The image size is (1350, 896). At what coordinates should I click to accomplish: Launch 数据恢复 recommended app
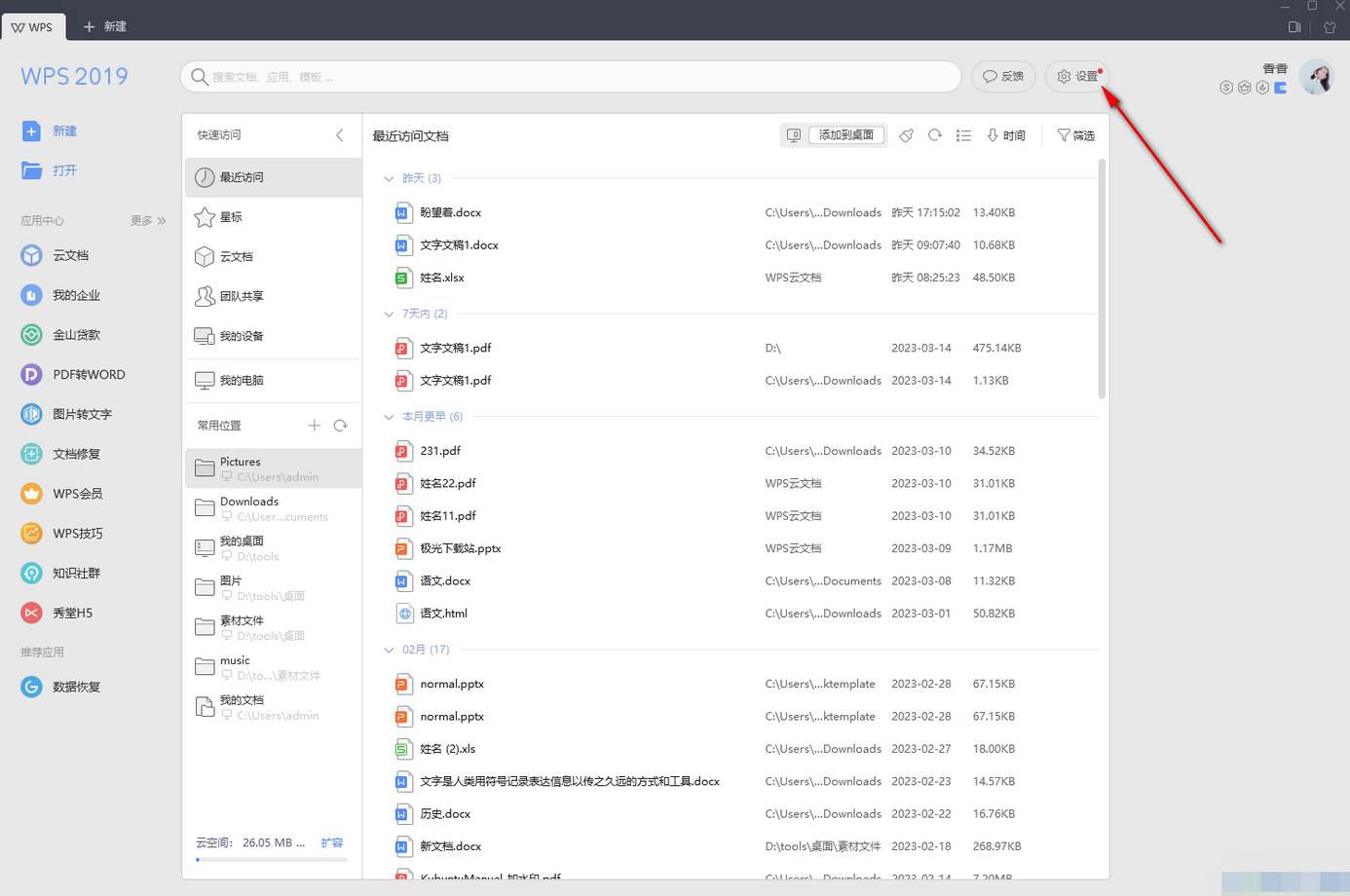60,687
